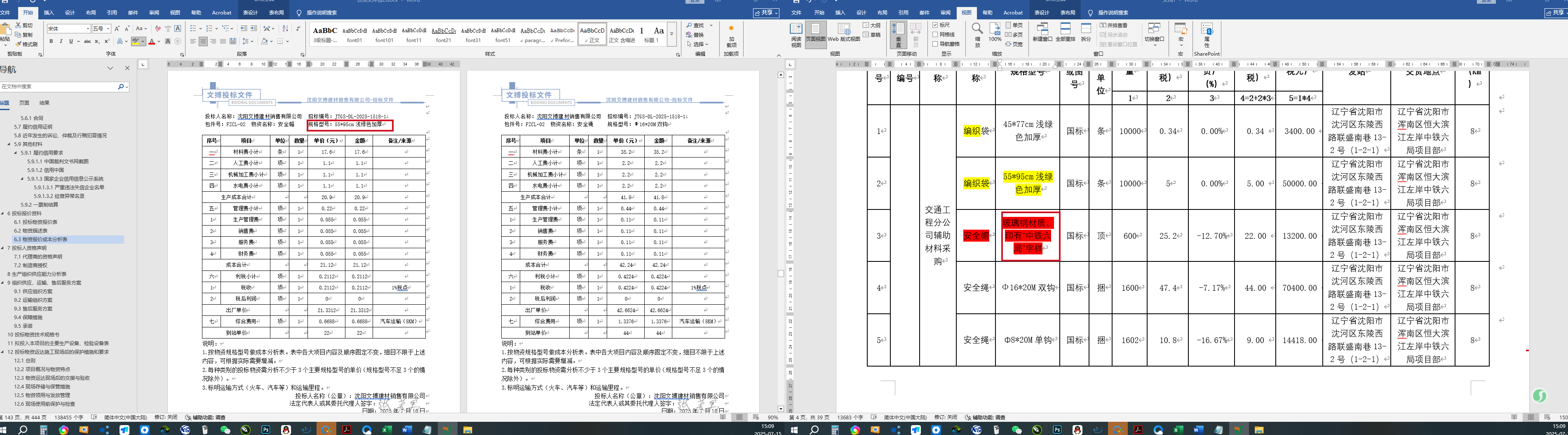Set zoom to 100% in right window

tap(995, 32)
